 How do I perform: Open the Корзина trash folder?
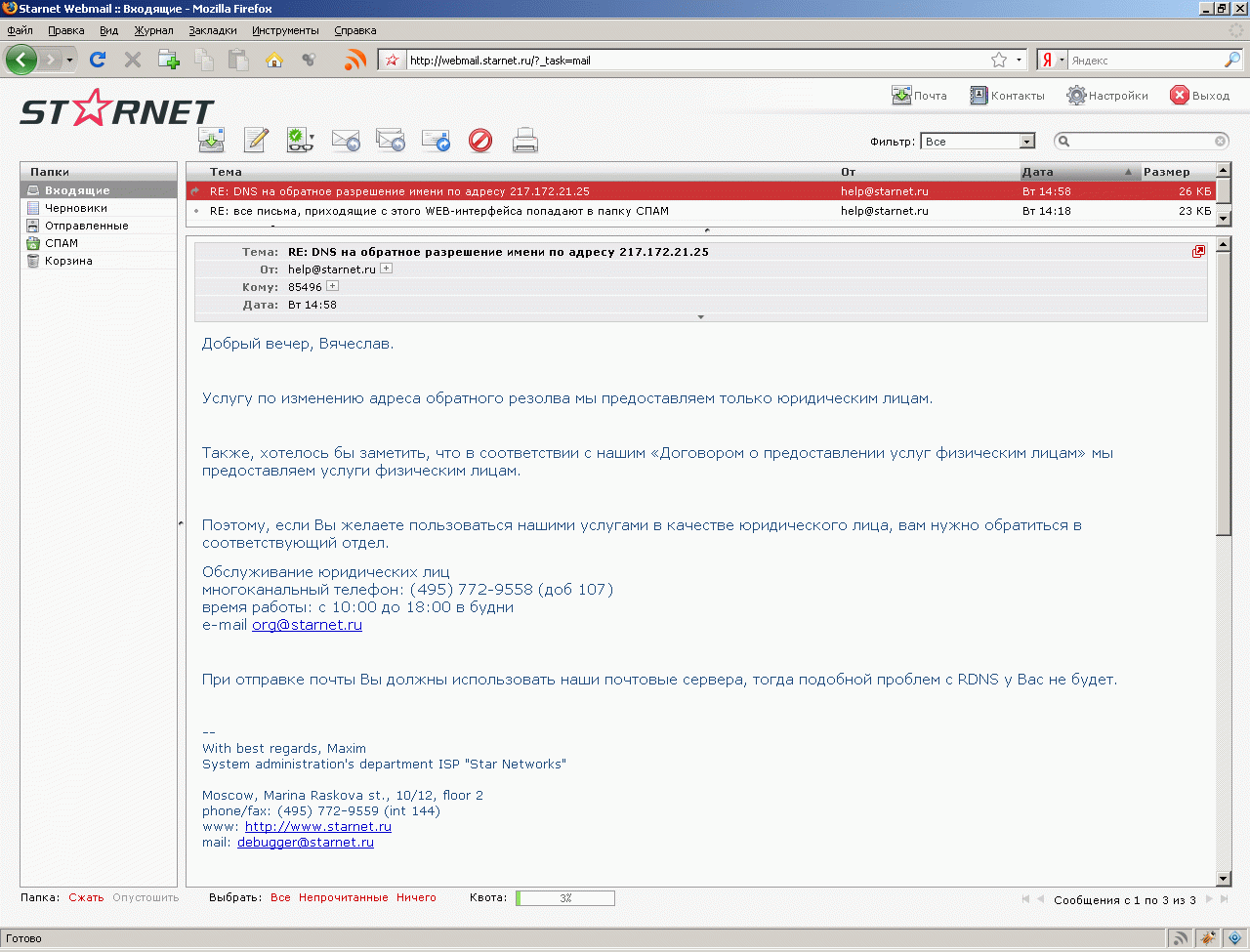(99, 261)
